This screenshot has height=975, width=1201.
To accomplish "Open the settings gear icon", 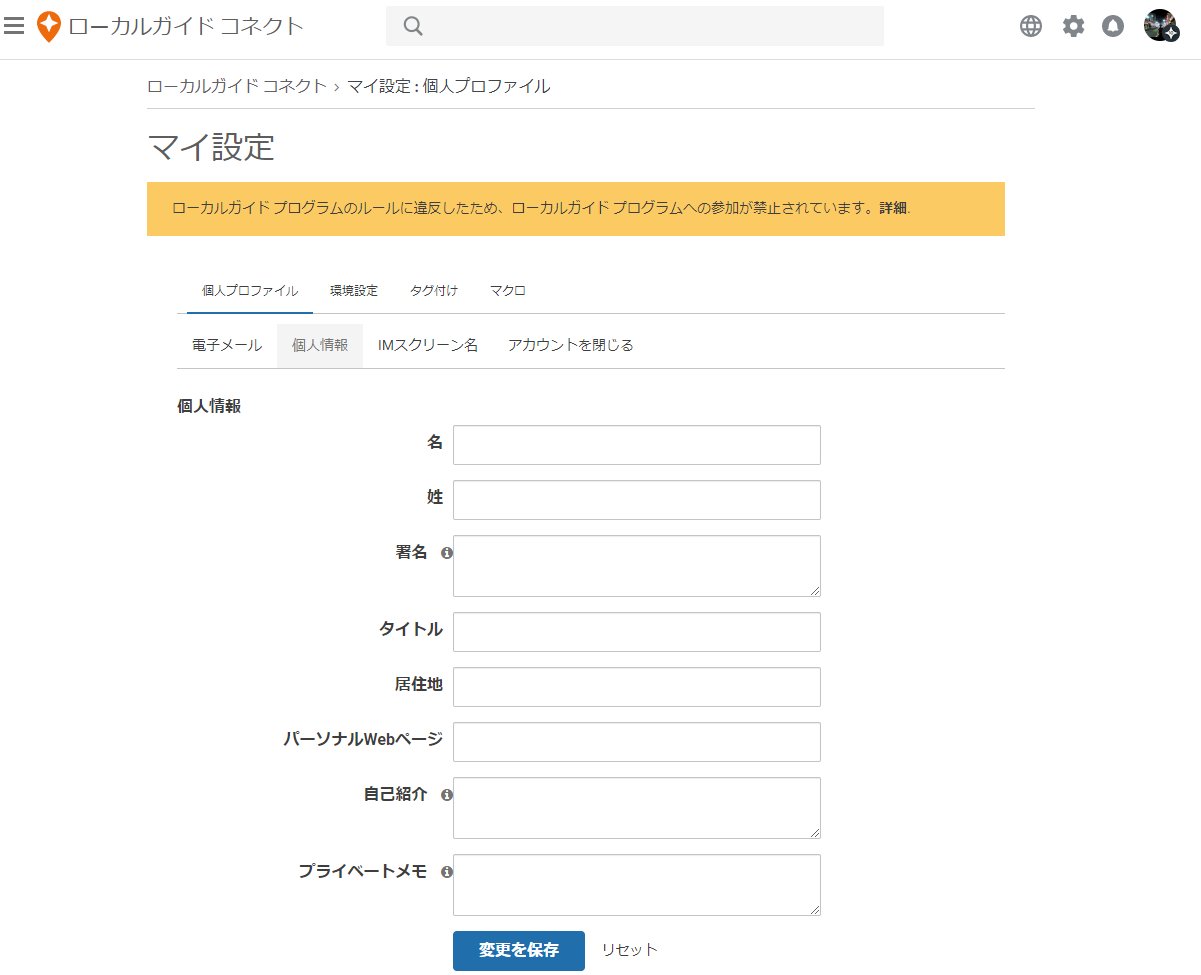I will coord(1073,26).
